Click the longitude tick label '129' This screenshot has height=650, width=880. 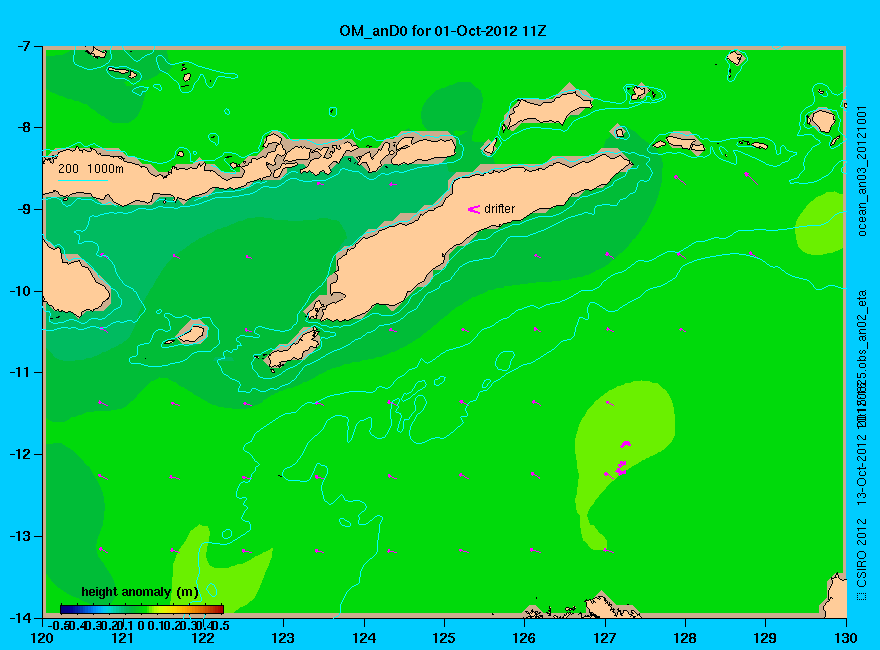tap(766, 638)
